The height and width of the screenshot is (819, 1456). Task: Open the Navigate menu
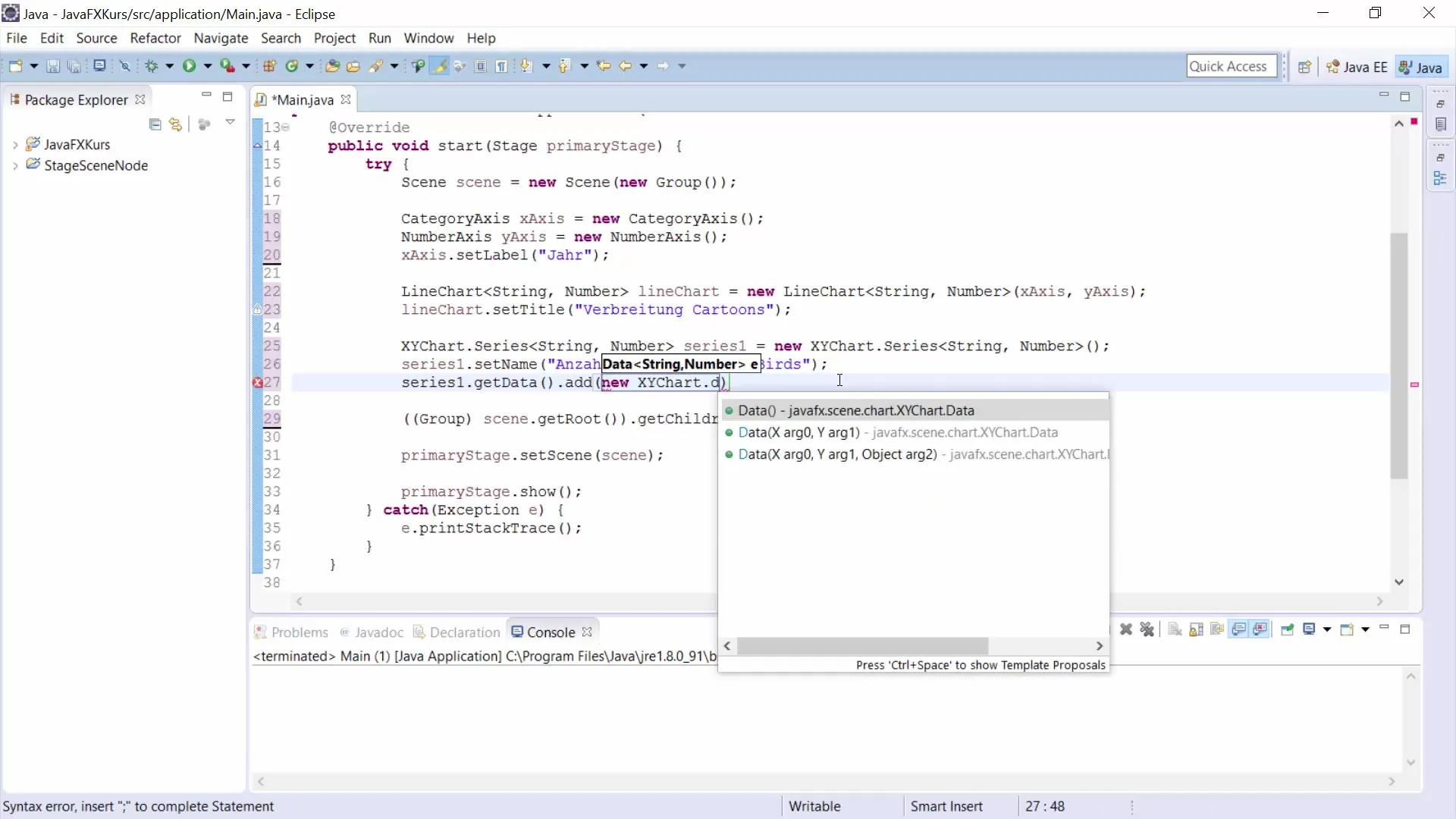point(221,38)
